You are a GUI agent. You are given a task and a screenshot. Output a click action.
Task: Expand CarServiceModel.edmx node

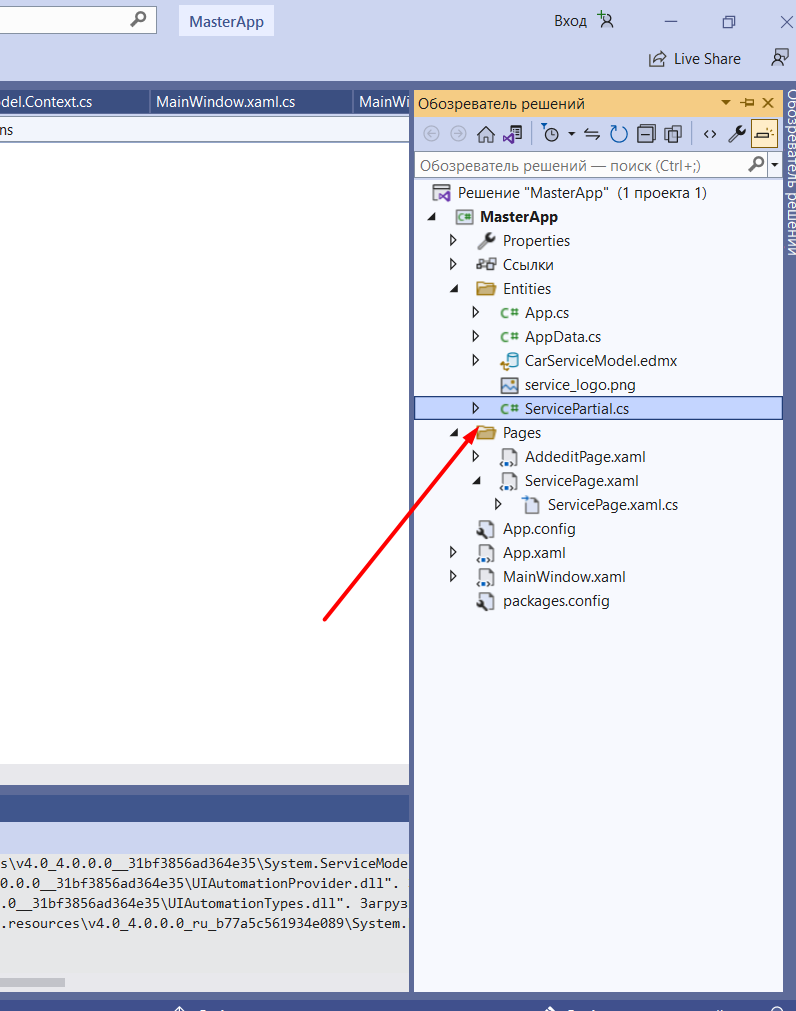click(476, 360)
